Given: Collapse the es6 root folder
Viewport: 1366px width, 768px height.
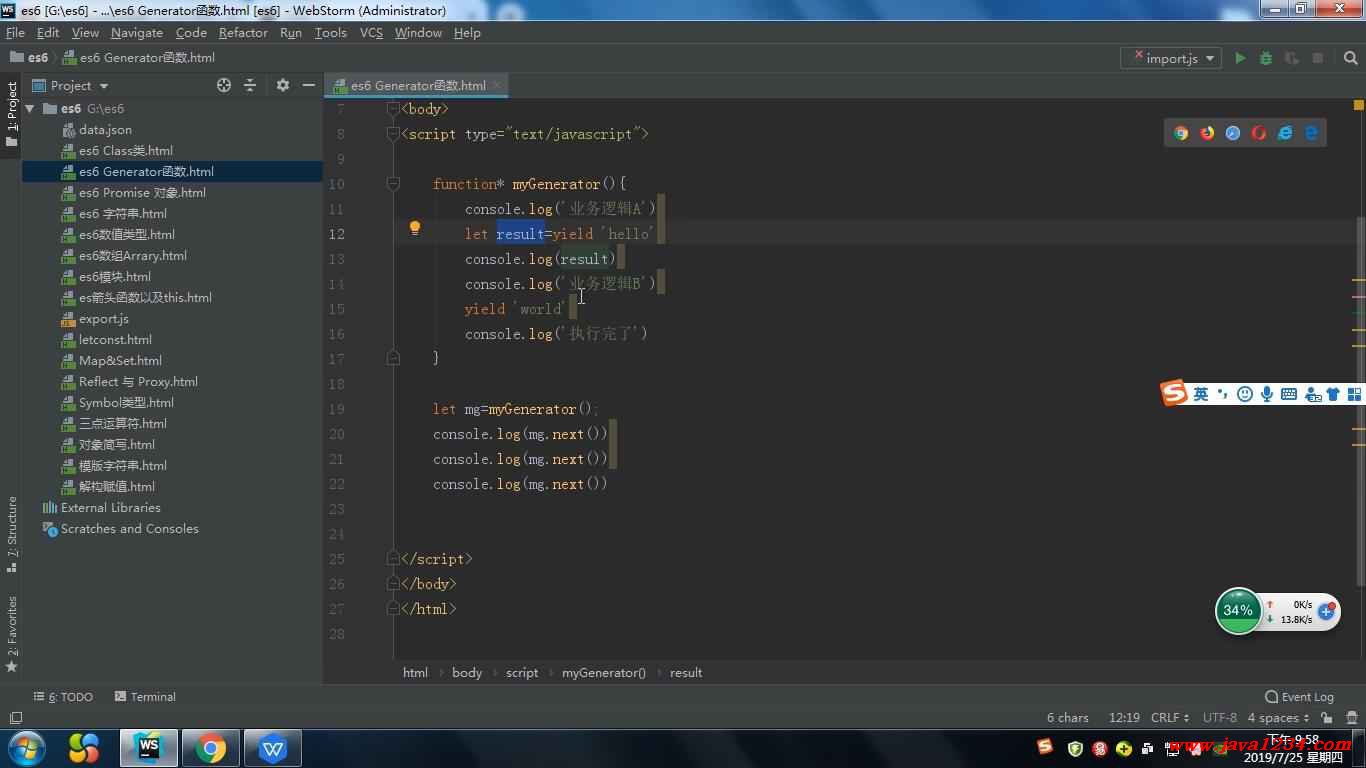Looking at the screenshot, I should coord(30,108).
